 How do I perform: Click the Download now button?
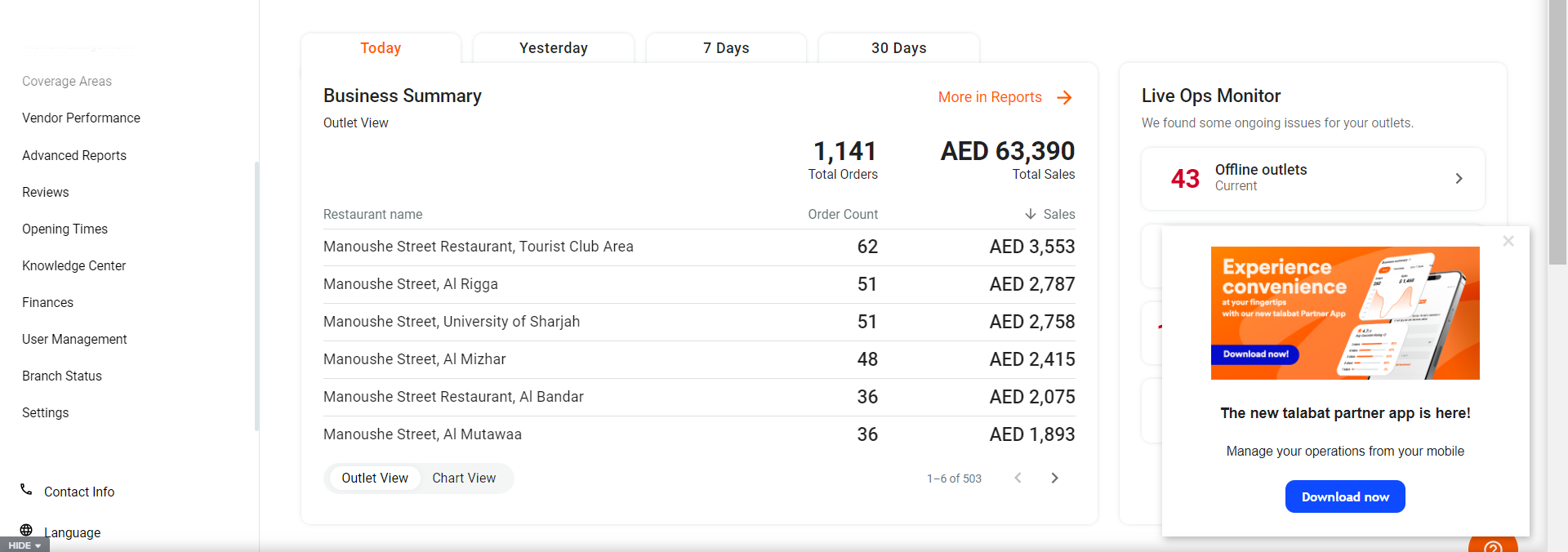click(1345, 496)
